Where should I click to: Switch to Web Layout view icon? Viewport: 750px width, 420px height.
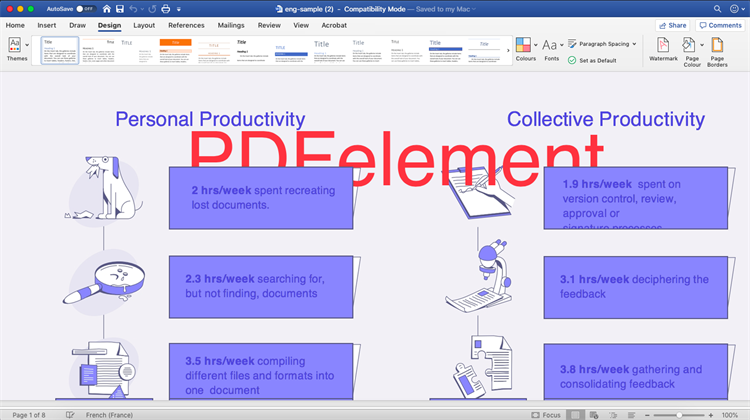pyautogui.click(x=594, y=415)
